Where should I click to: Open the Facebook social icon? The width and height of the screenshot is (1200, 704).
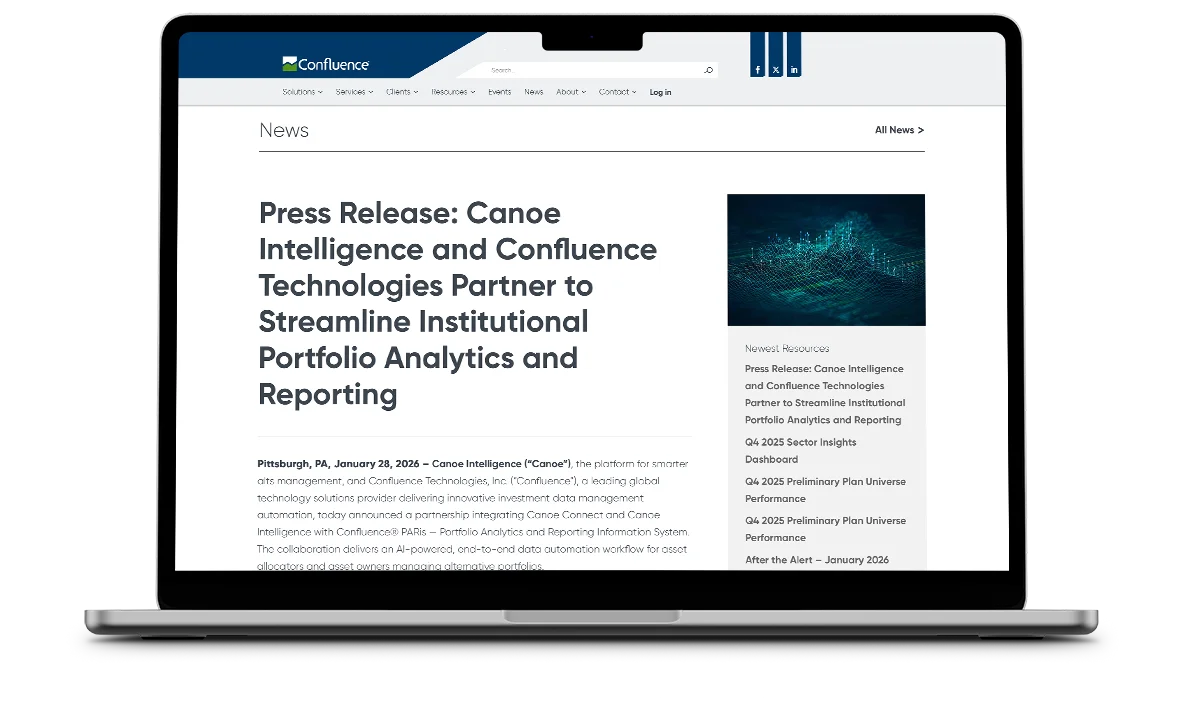pos(758,70)
